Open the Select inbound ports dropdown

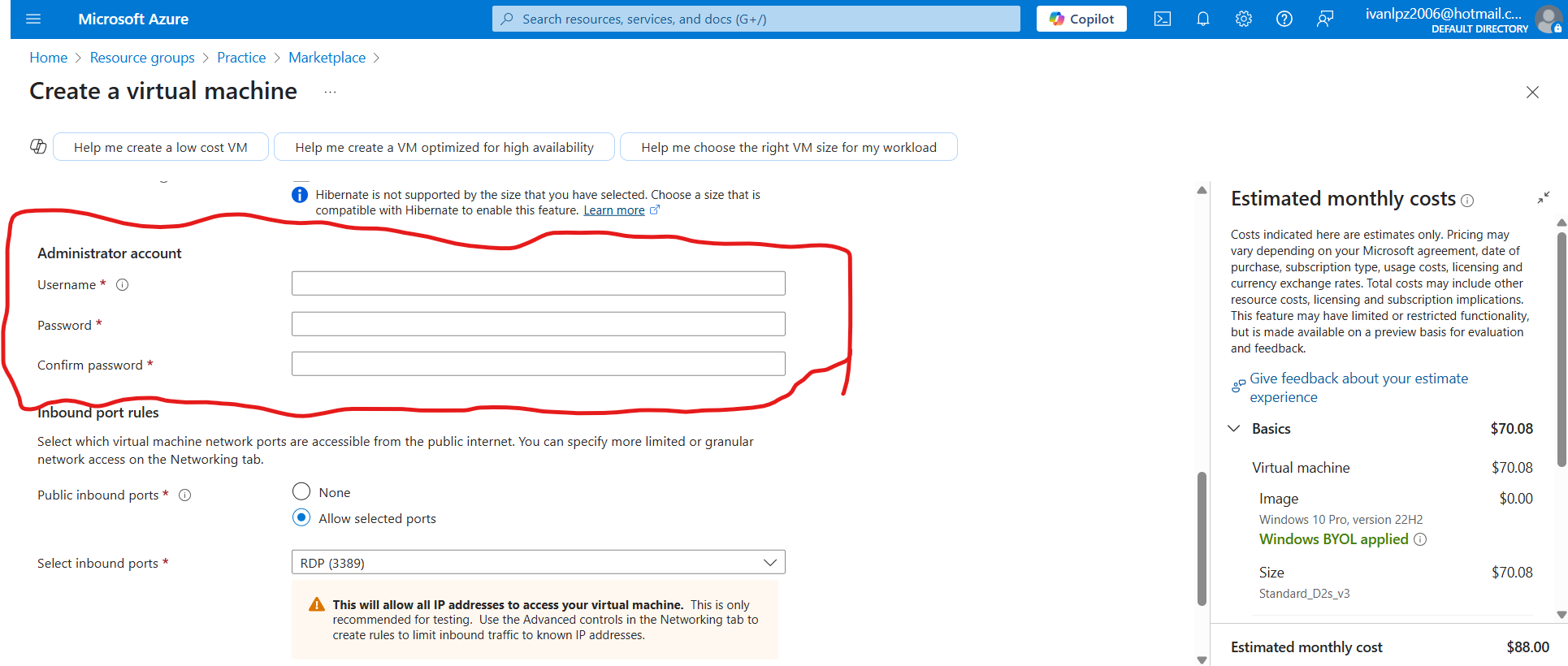[x=538, y=562]
